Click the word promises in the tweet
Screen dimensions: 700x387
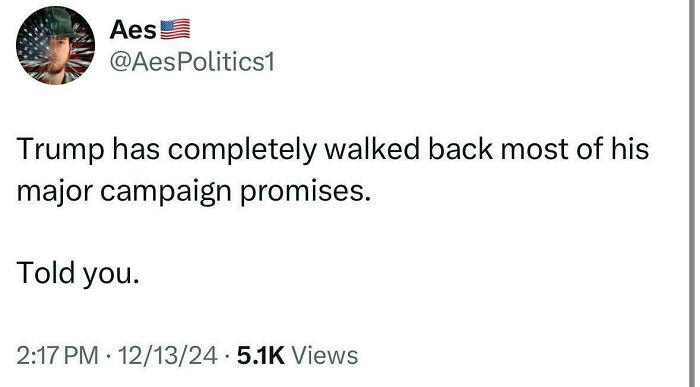[x=306, y=193]
